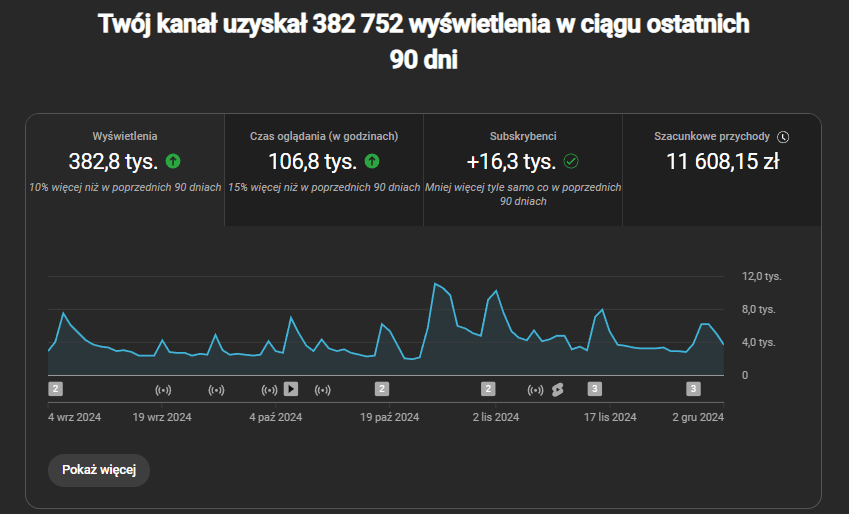Screen dimensions: 849x514
Task: Click the '2' marker above 4 wrz 2024
Action: click(x=56, y=389)
